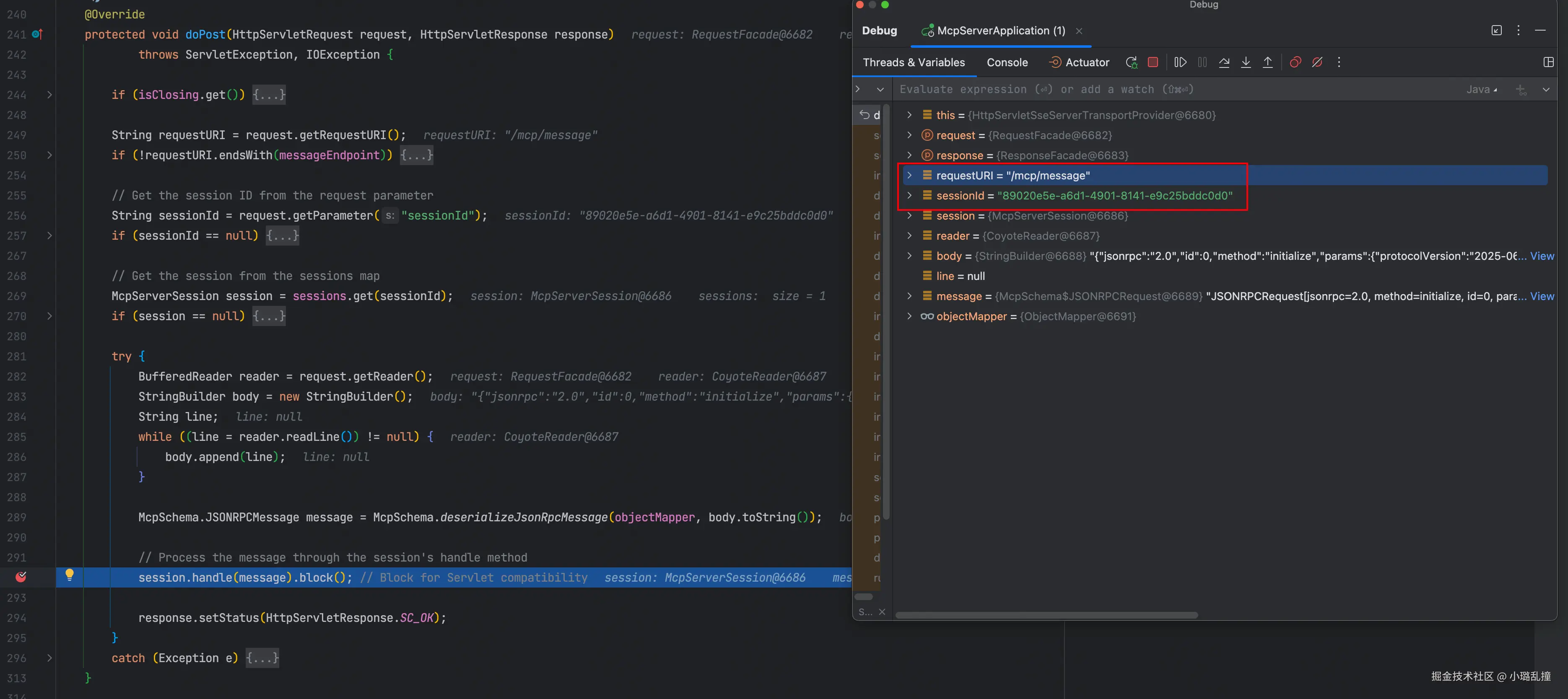Click Step Out arrow icon
Screen dimensions: 1568x699
pos(1267,62)
